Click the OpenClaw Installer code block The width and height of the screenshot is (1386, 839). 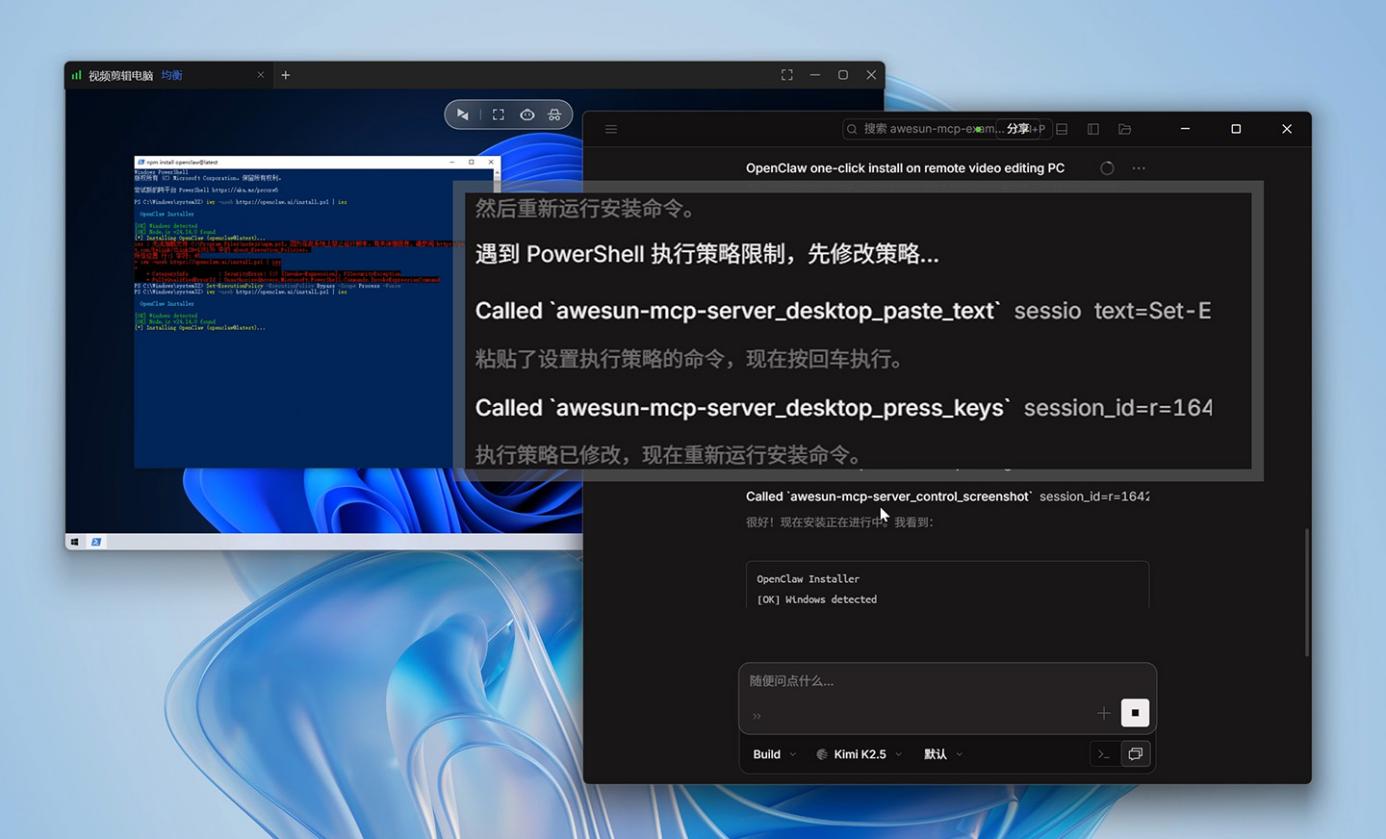pos(947,585)
